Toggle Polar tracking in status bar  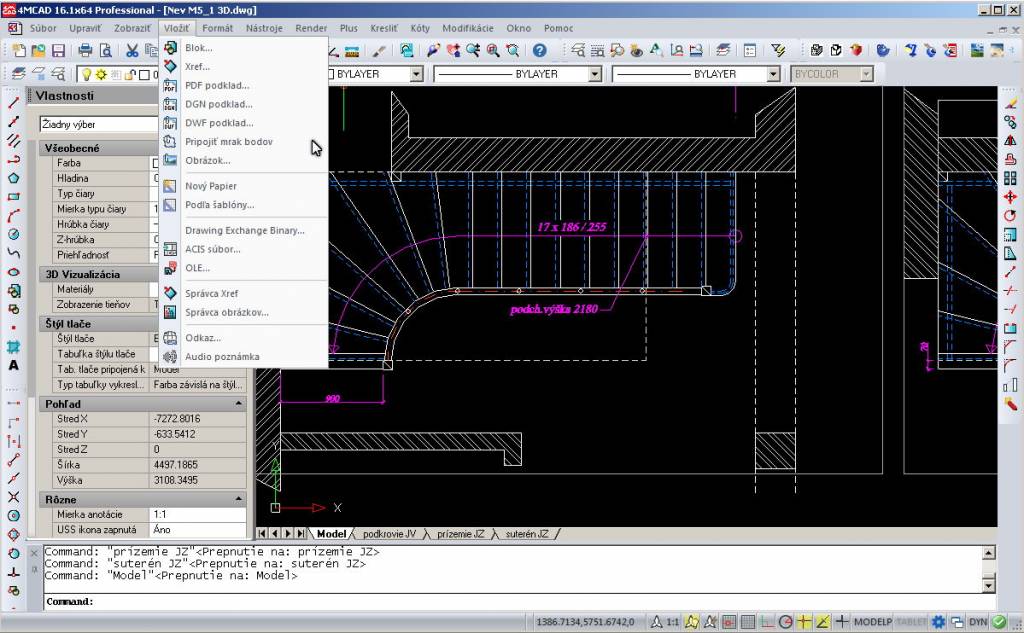click(786, 622)
